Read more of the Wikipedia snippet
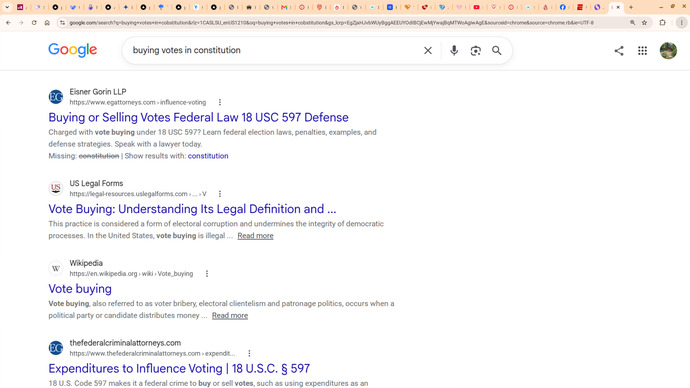The image size is (690, 388). 230,315
